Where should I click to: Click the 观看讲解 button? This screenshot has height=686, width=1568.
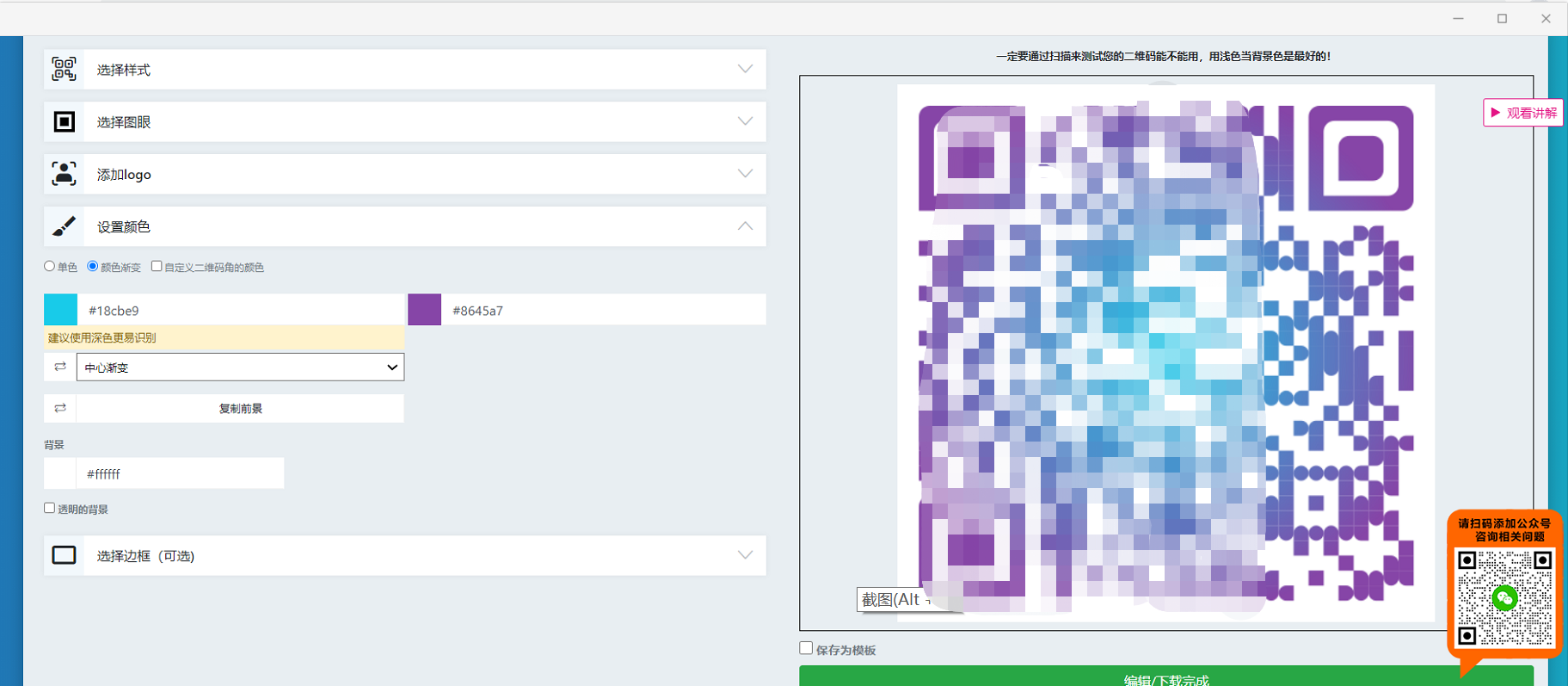coord(1522,113)
